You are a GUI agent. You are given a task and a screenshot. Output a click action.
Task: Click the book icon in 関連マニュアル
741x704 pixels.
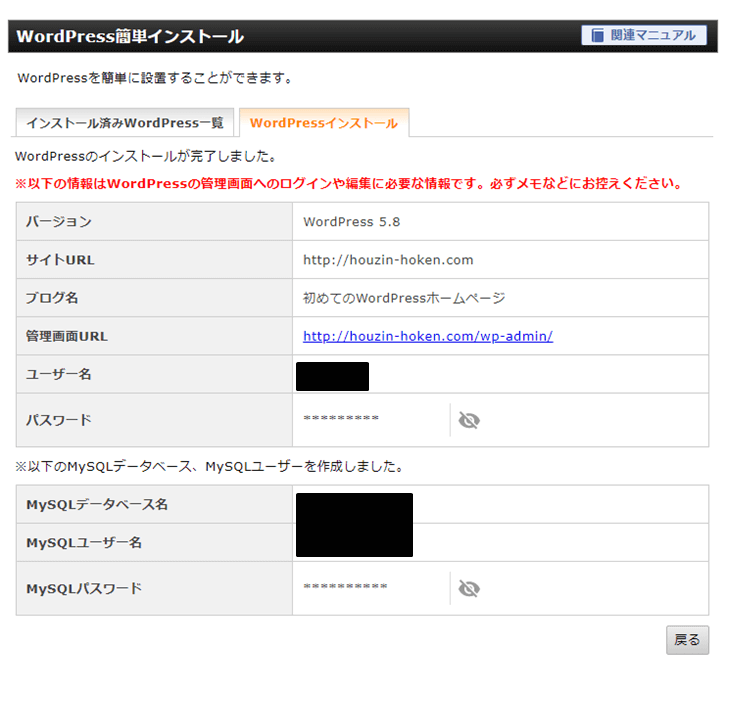pos(597,35)
